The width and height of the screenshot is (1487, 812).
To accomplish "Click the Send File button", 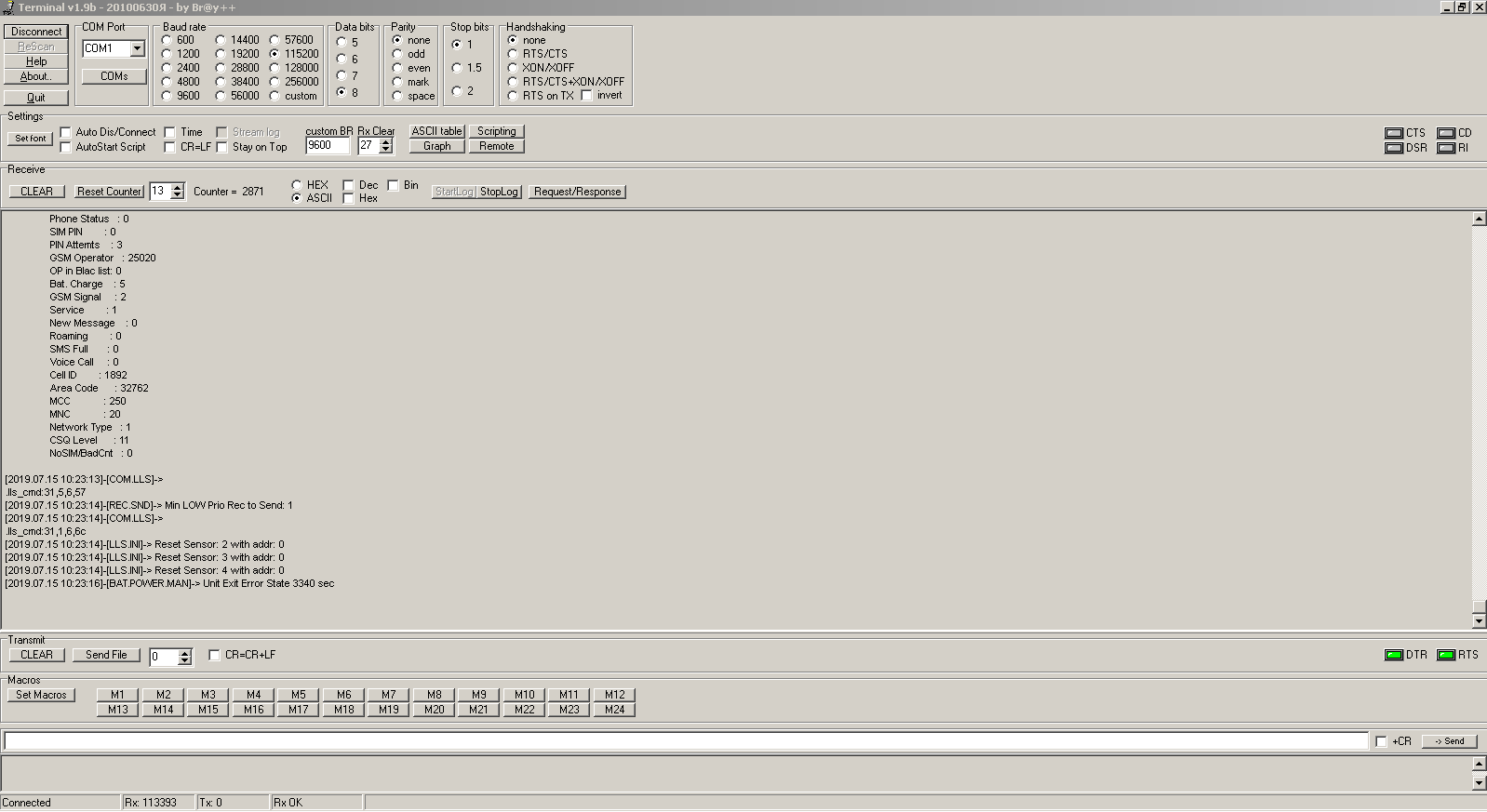I will (106, 655).
